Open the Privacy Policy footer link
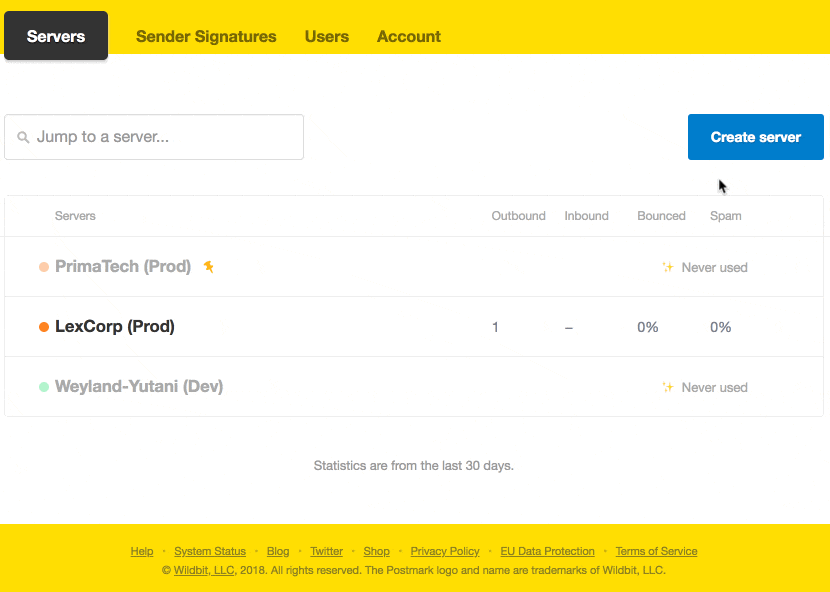 (445, 551)
